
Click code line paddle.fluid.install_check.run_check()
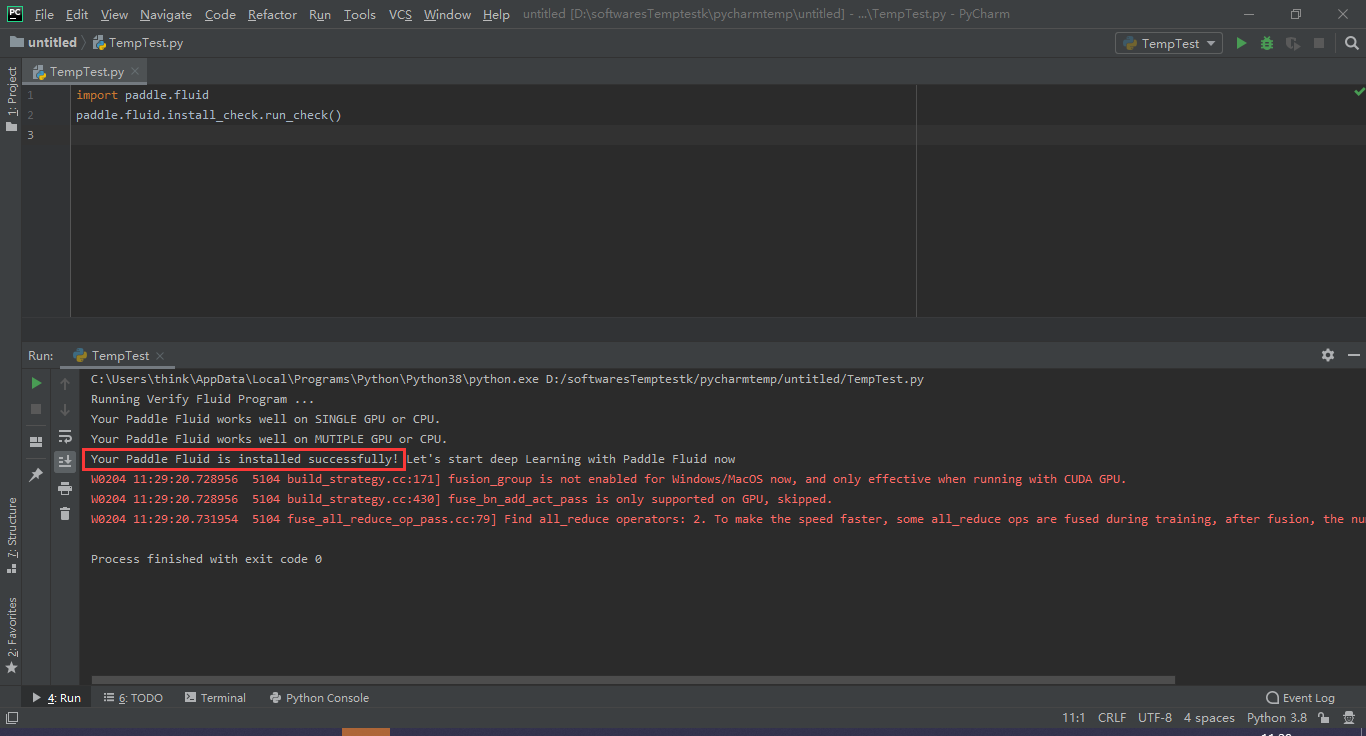[209, 115]
